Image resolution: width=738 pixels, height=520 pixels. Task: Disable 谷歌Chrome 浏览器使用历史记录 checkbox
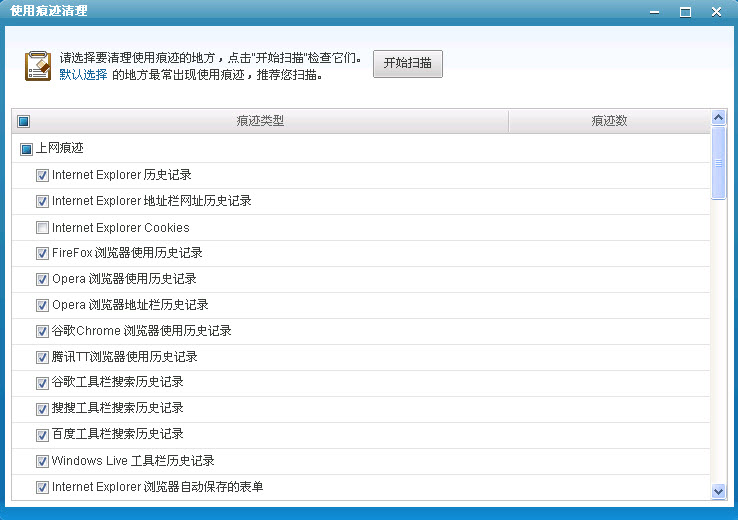pyautogui.click(x=42, y=331)
